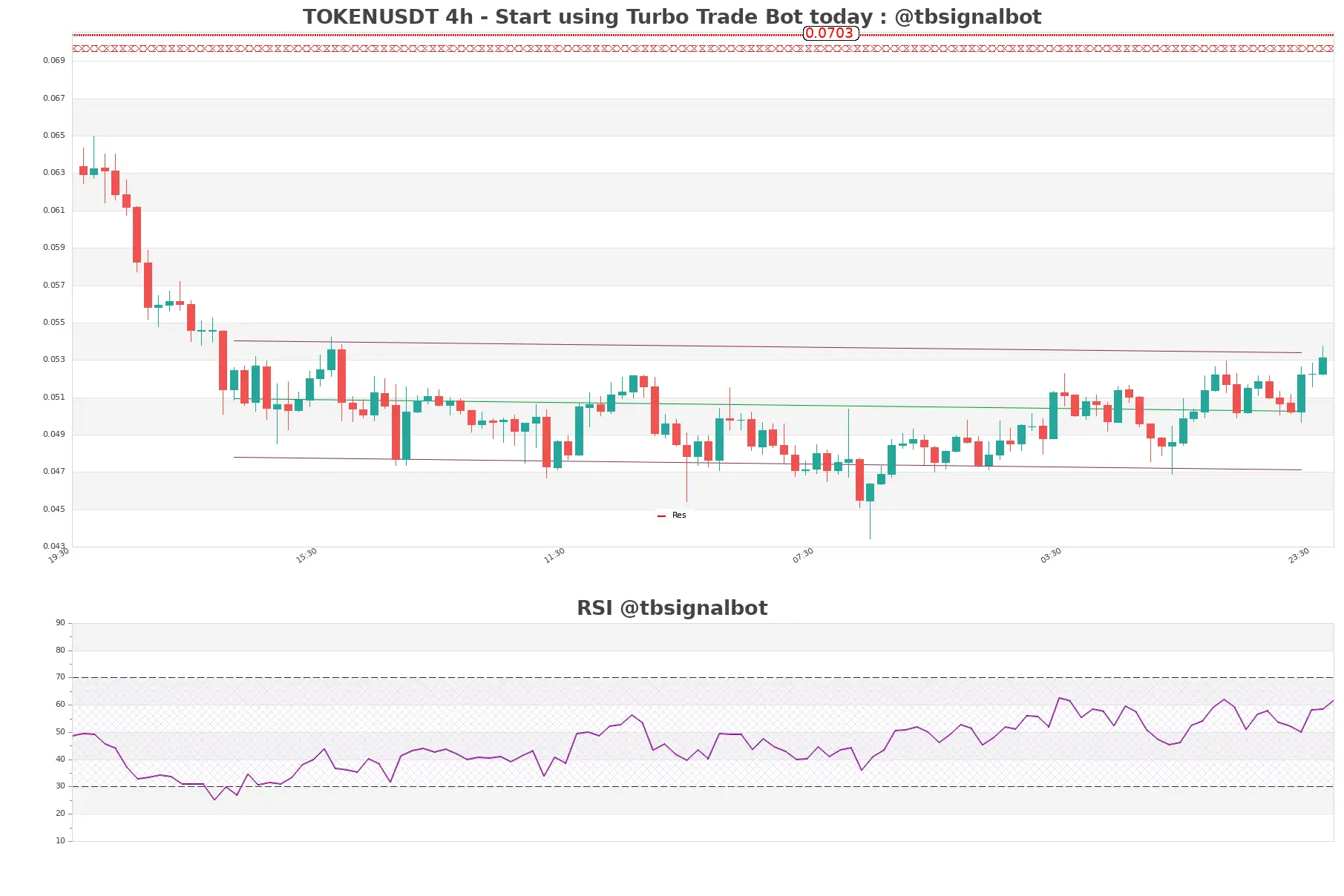Click the 0.067 price axis label
The height and width of the screenshot is (896, 1344).
click(54, 99)
